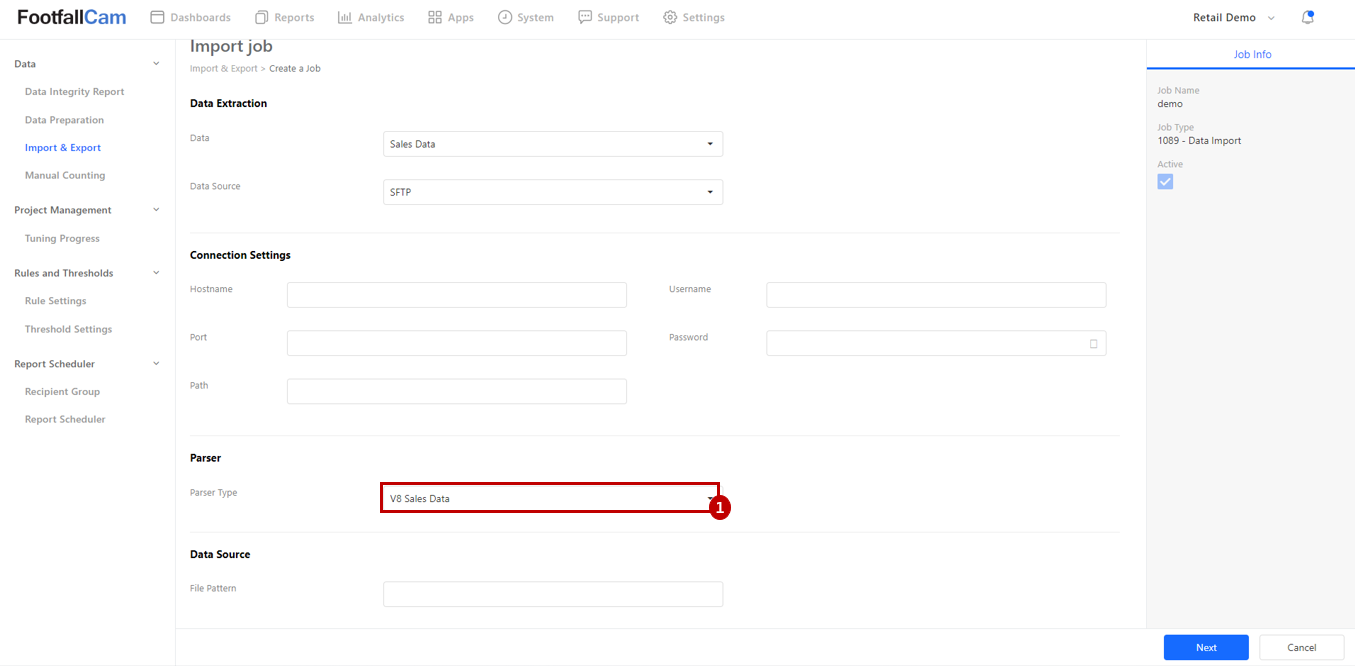Click the Hostname input field
This screenshot has height=666, width=1355.
pyautogui.click(x=456, y=295)
